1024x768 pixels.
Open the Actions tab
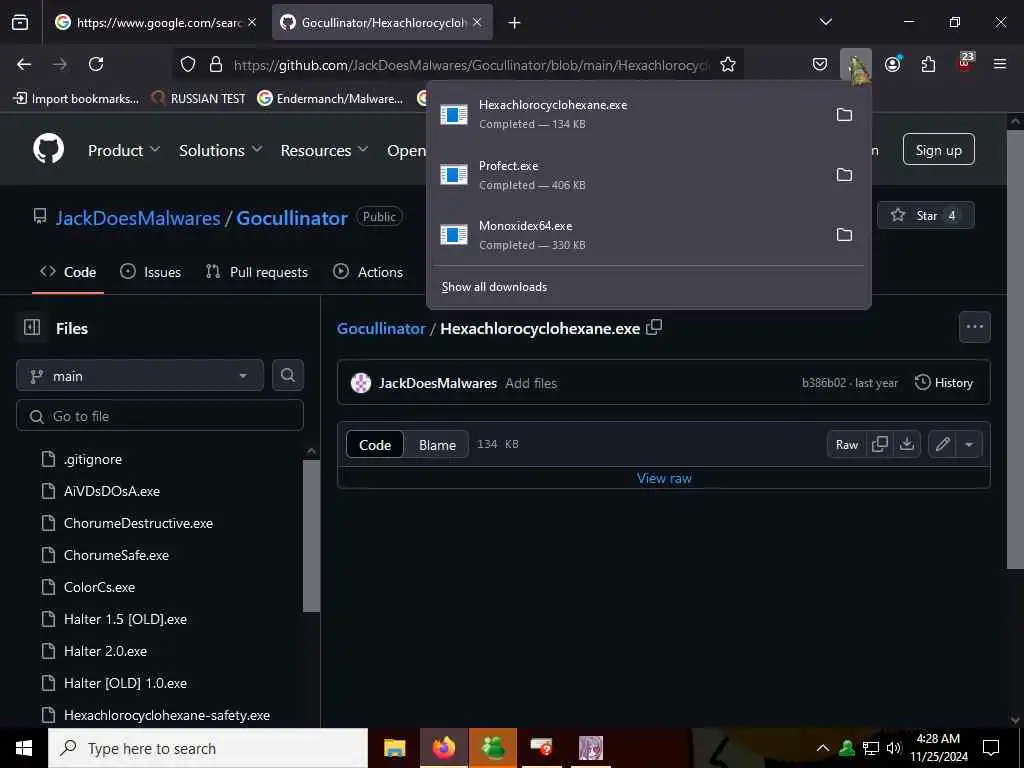point(368,272)
